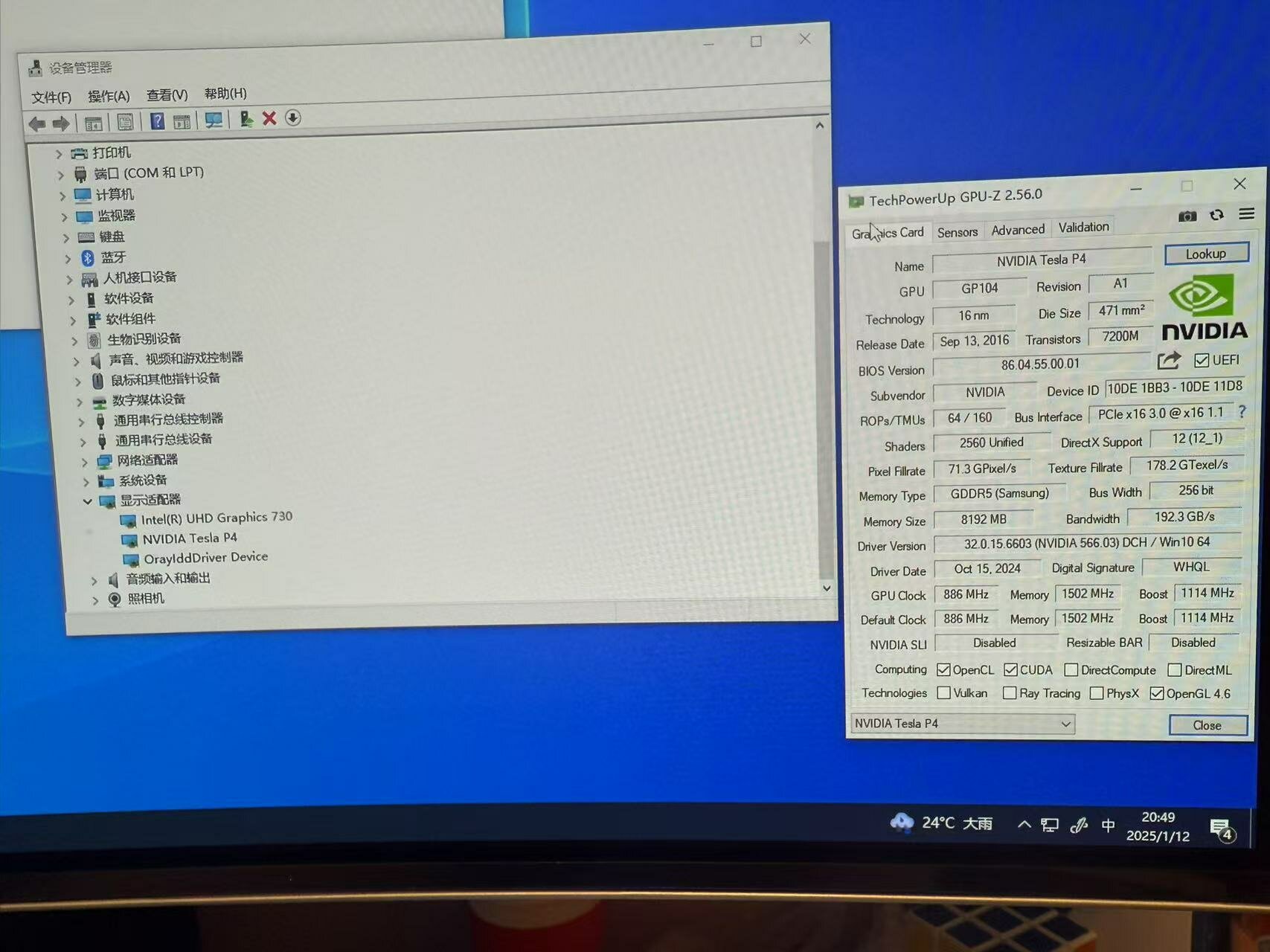The image size is (1270, 952).
Task: Click the Lookup button
Action: (x=1206, y=254)
